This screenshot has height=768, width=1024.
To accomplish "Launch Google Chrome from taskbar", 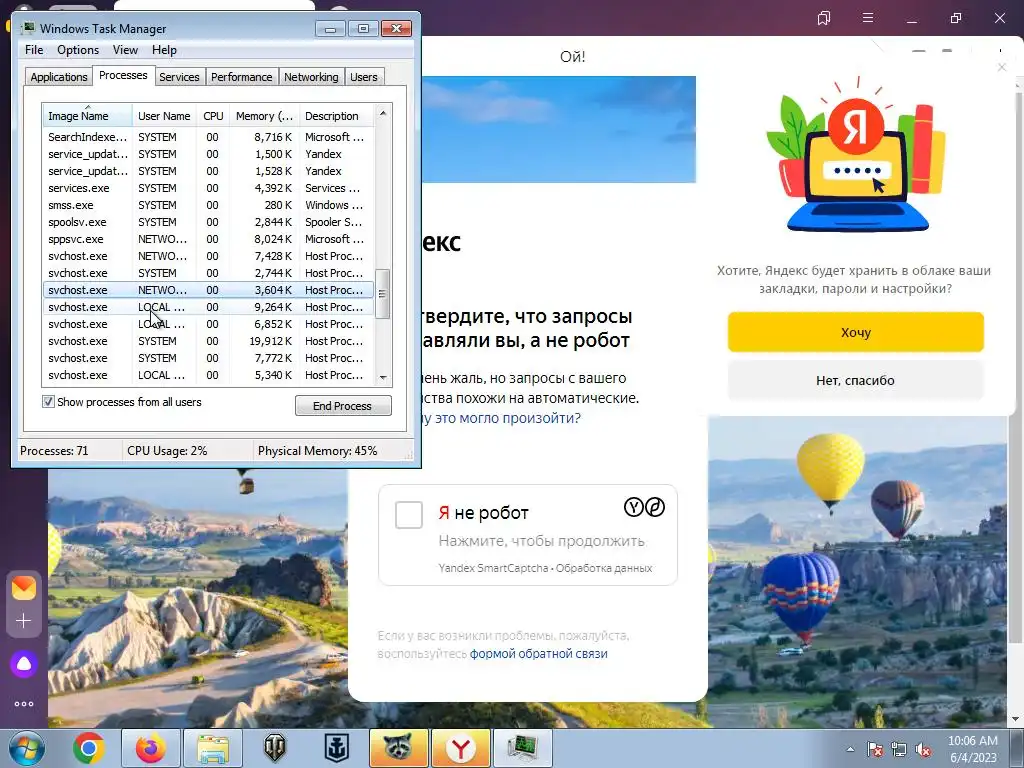I will click(89, 748).
